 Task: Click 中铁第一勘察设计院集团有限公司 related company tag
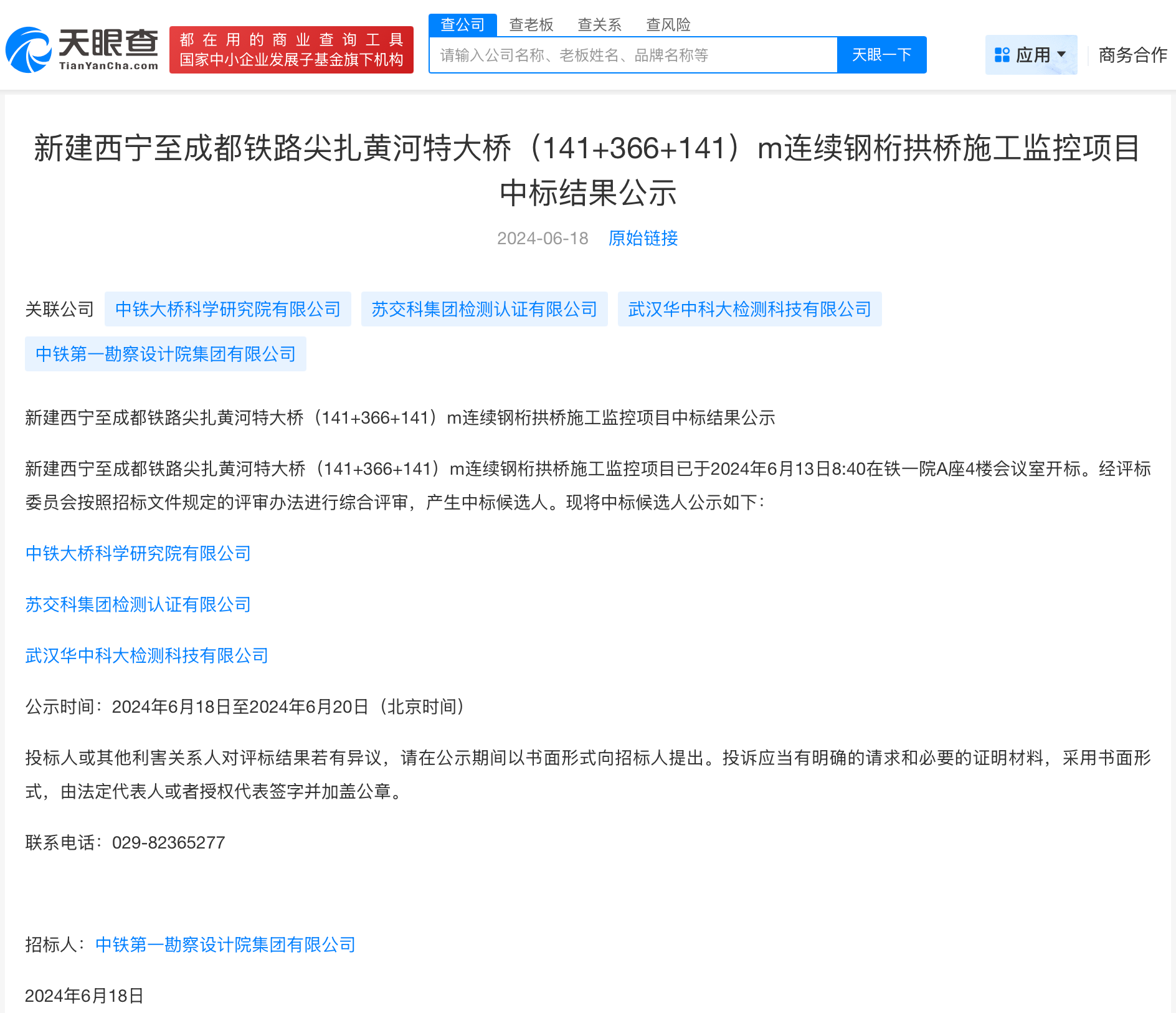pyautogui.click(x=165, y=353)
